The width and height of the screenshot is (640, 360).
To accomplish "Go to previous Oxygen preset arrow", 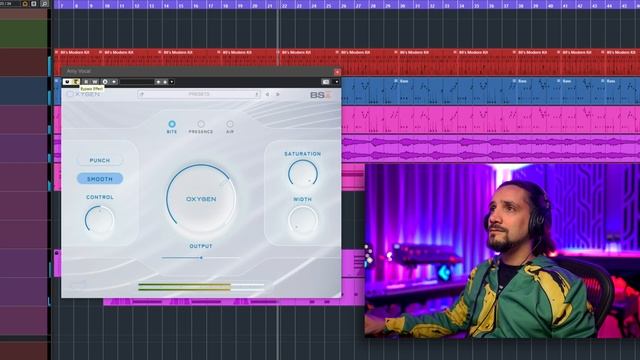I will pyautogui.click(x=267, y=94).
